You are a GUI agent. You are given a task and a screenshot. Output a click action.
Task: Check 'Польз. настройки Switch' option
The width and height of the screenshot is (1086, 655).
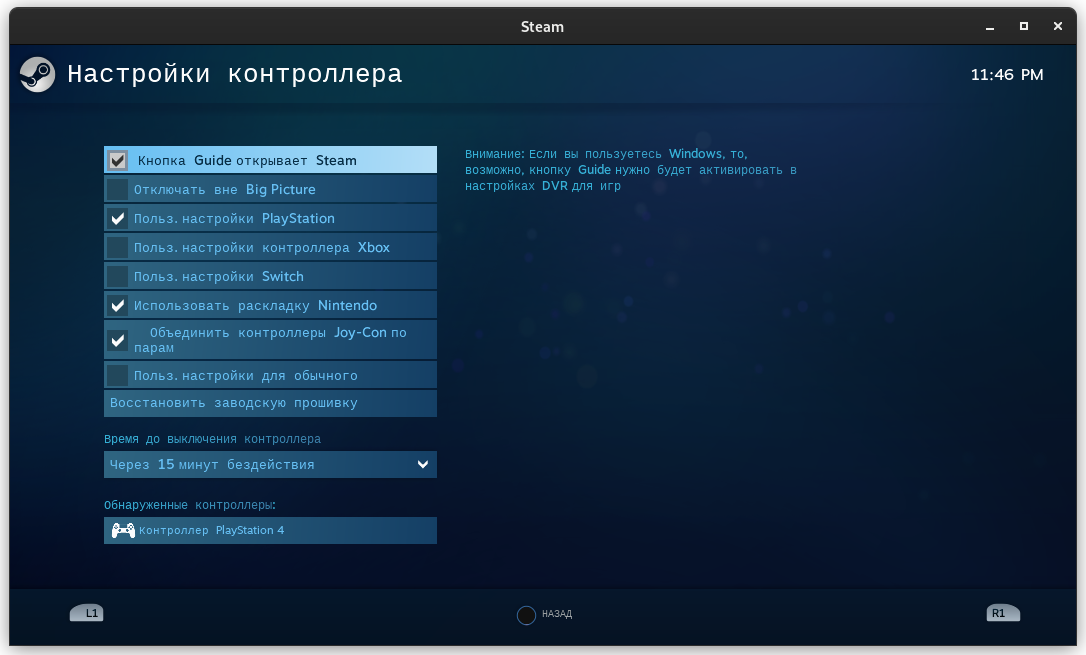[x=118, y=277]
